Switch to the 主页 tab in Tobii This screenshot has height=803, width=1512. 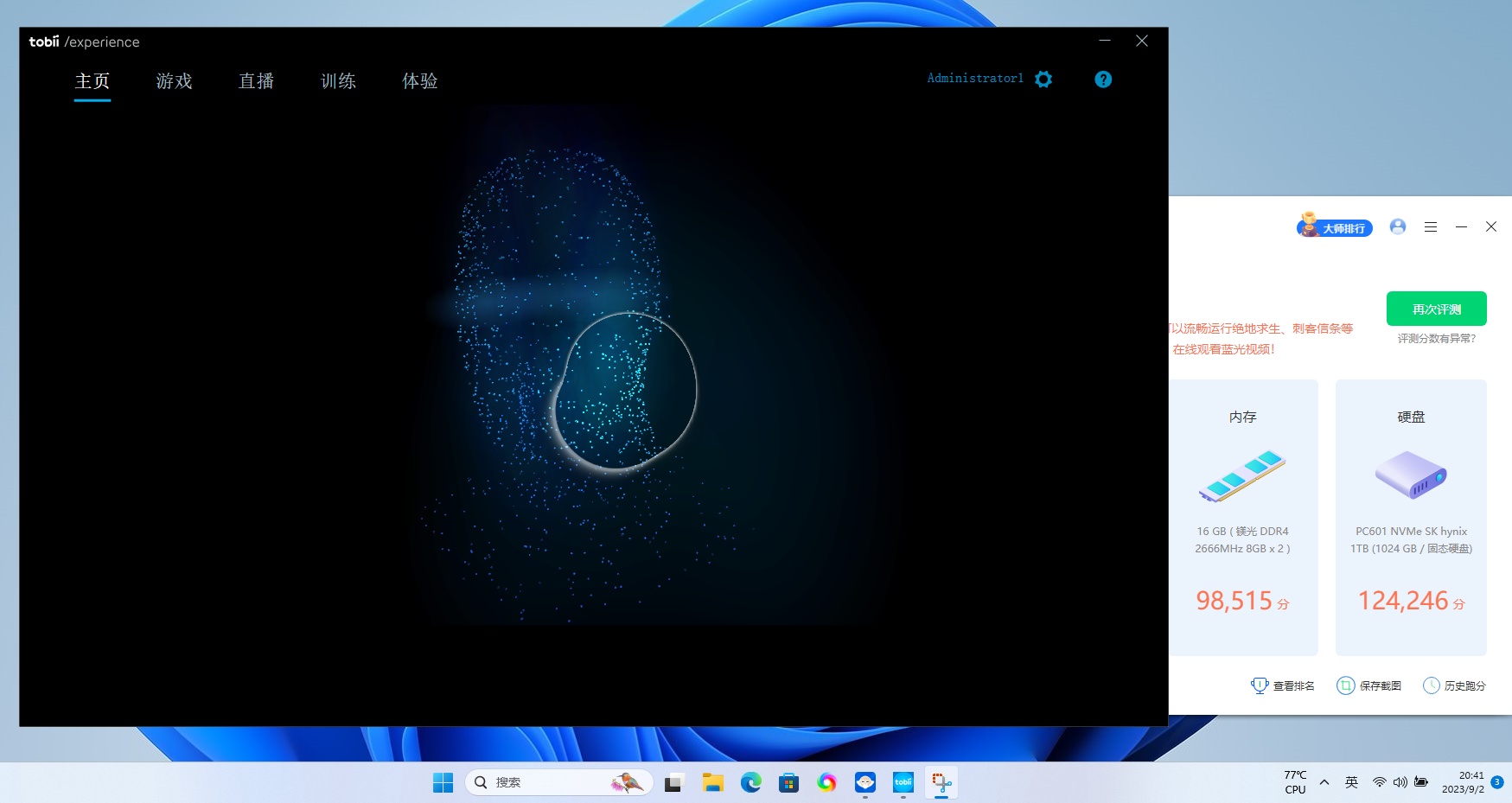pos(93,81)
